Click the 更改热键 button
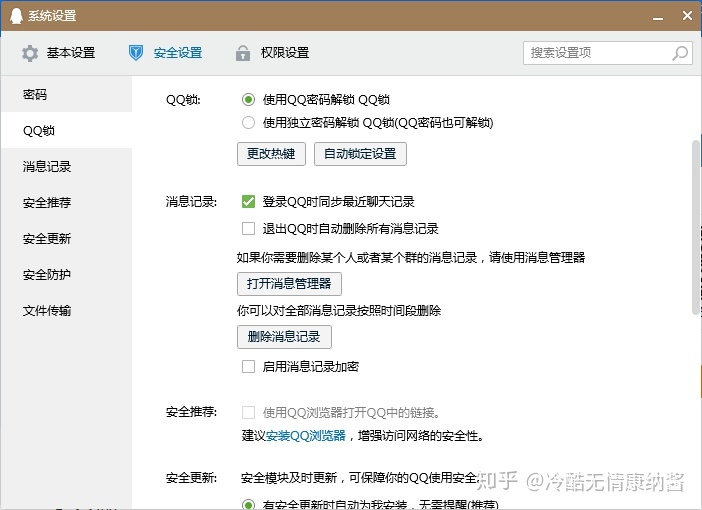 pyautogui.click(x=271, y=154)
